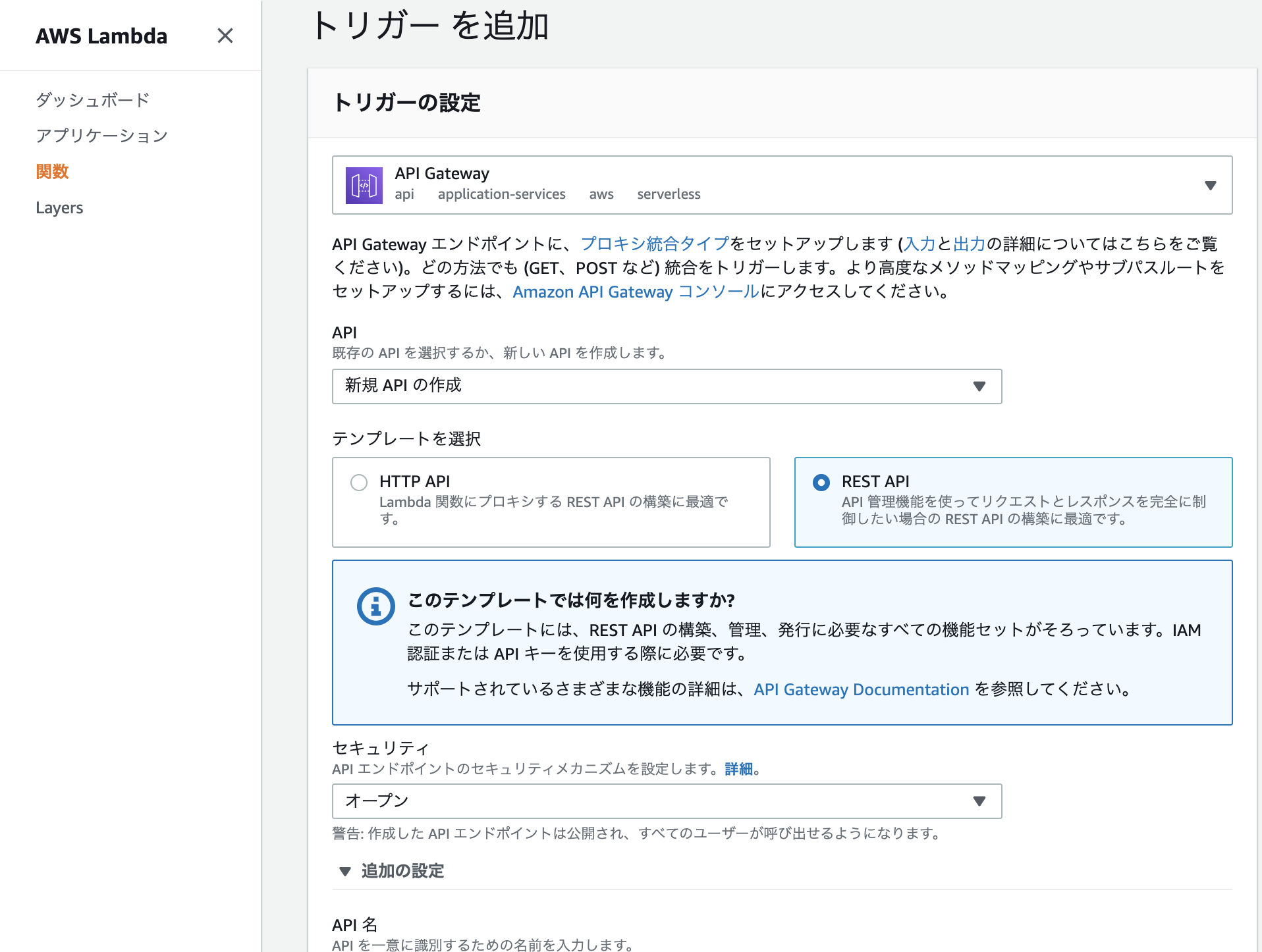Click the トリガーの設定 panel heading
The image size is (1262, 952).
407,103
